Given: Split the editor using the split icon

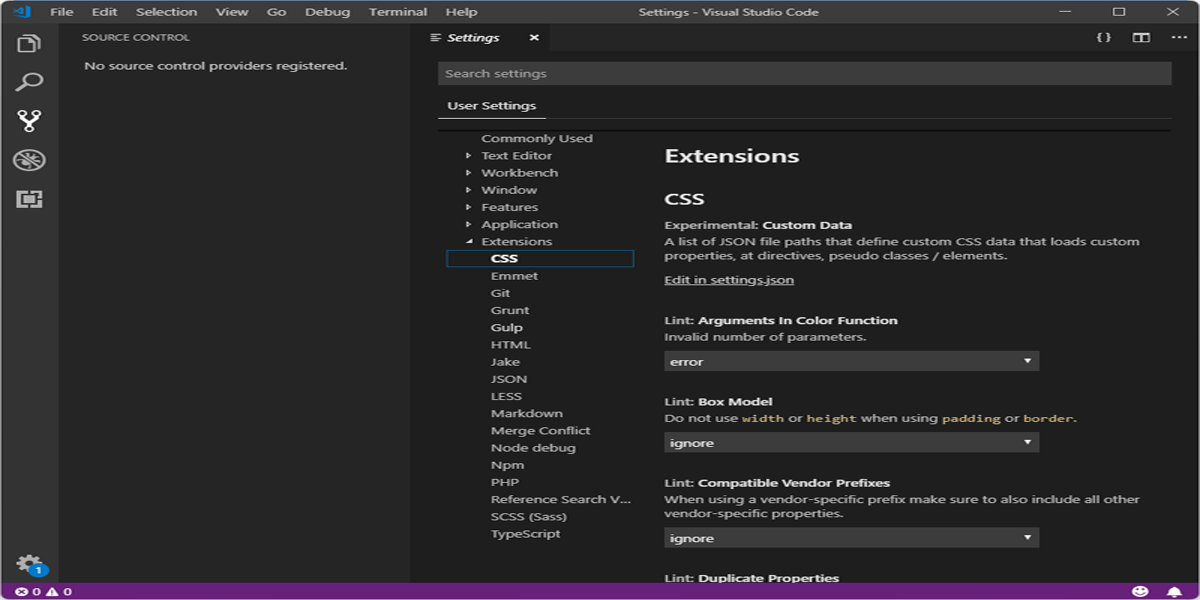Looking at the screenshot, I should pyautogui.click(x=1142, y=37).
